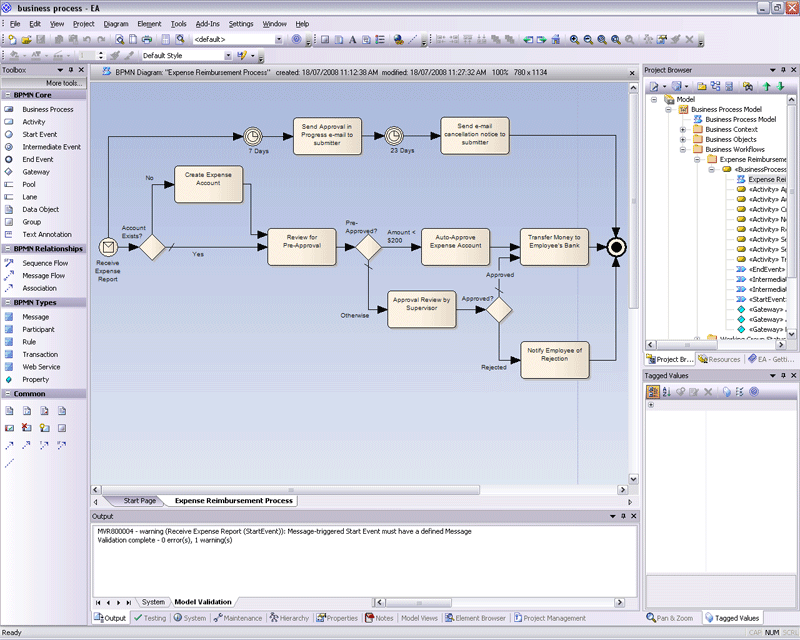Image resolution: width=800 pixels, height=640 pixels.
Task: Switch to the Start Page tab
Action: click(x=139, y=500)
